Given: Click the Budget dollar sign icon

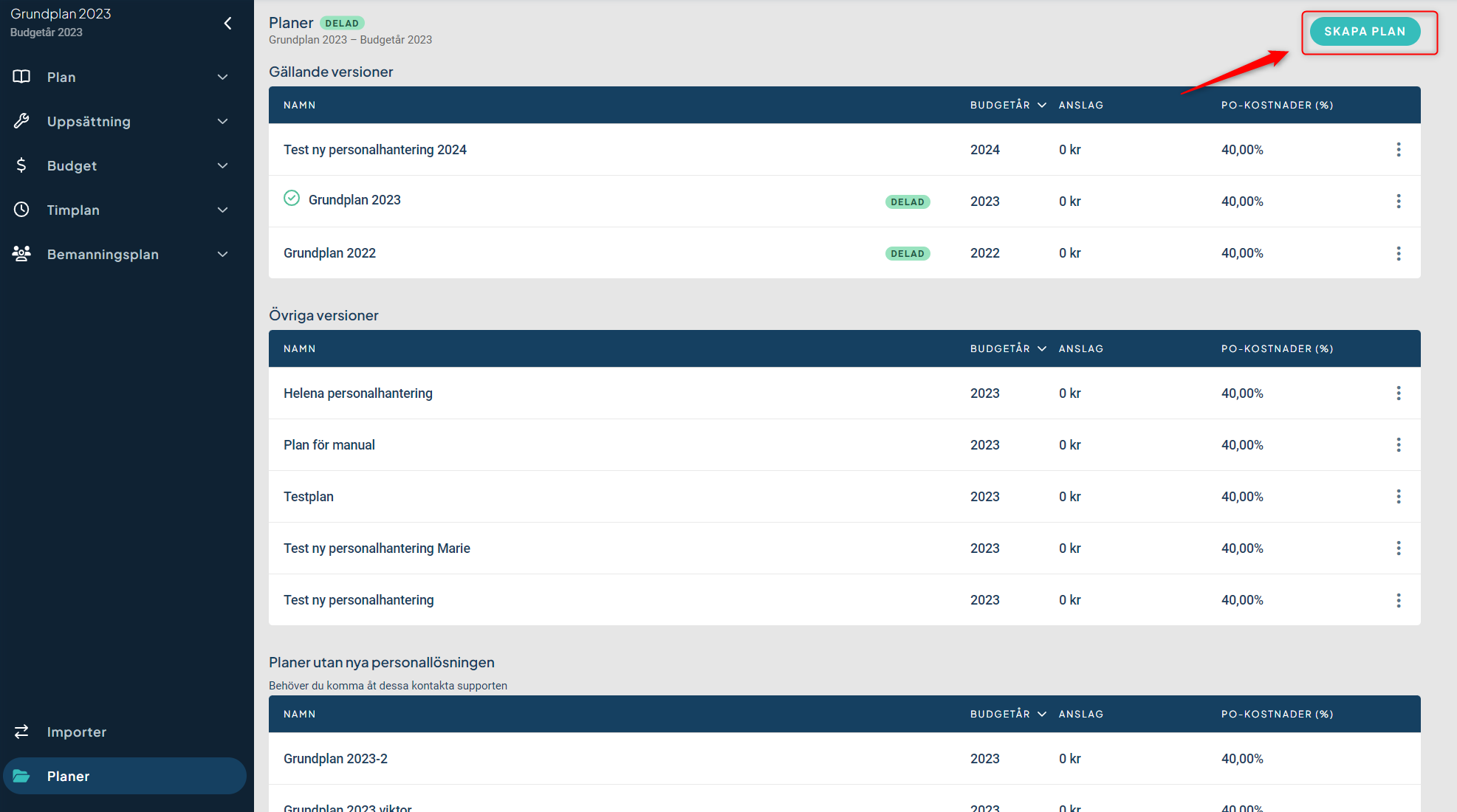Looking at the screenshot, I should pos(21,165).
